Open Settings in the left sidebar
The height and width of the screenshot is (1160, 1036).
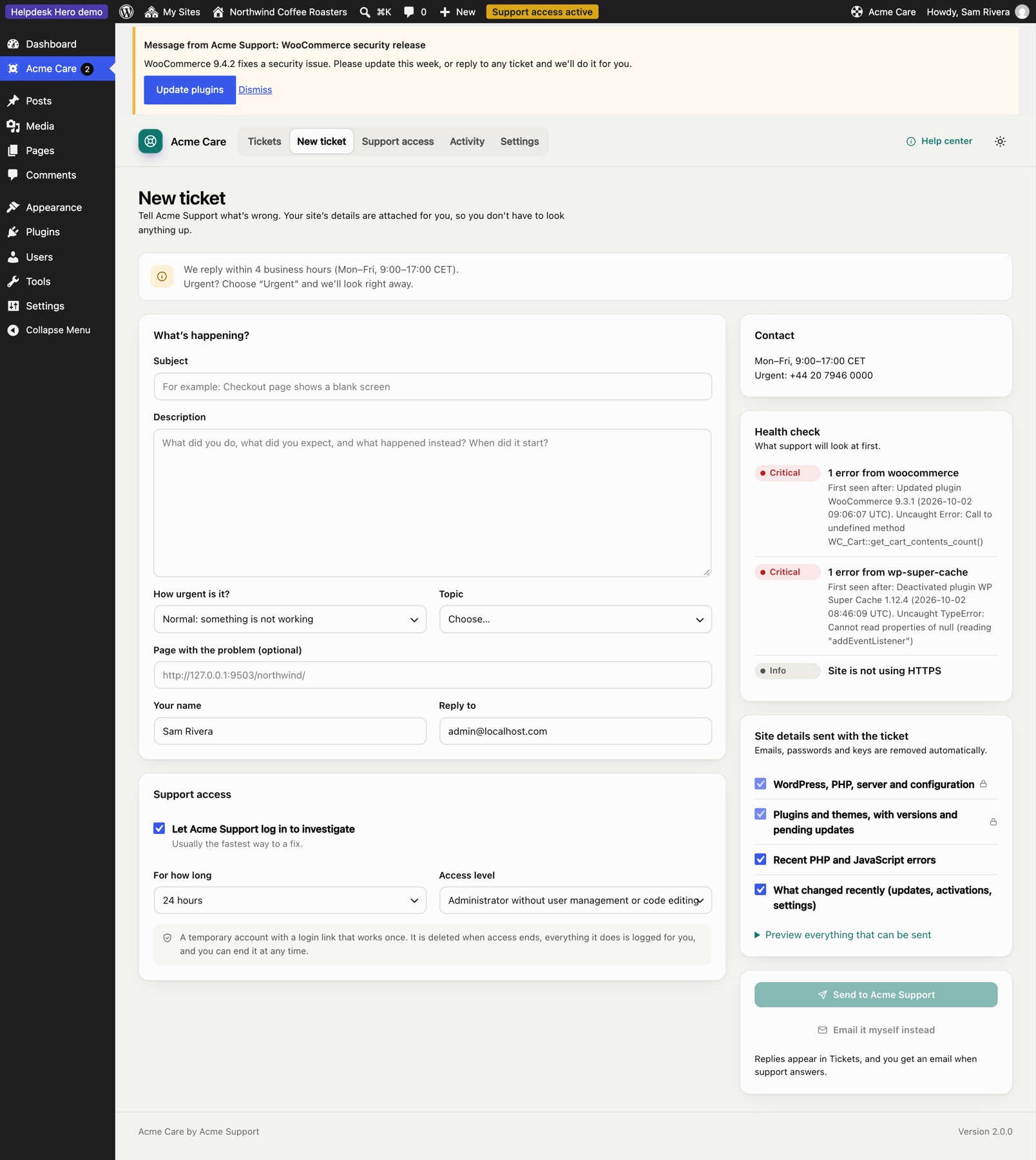57,305
